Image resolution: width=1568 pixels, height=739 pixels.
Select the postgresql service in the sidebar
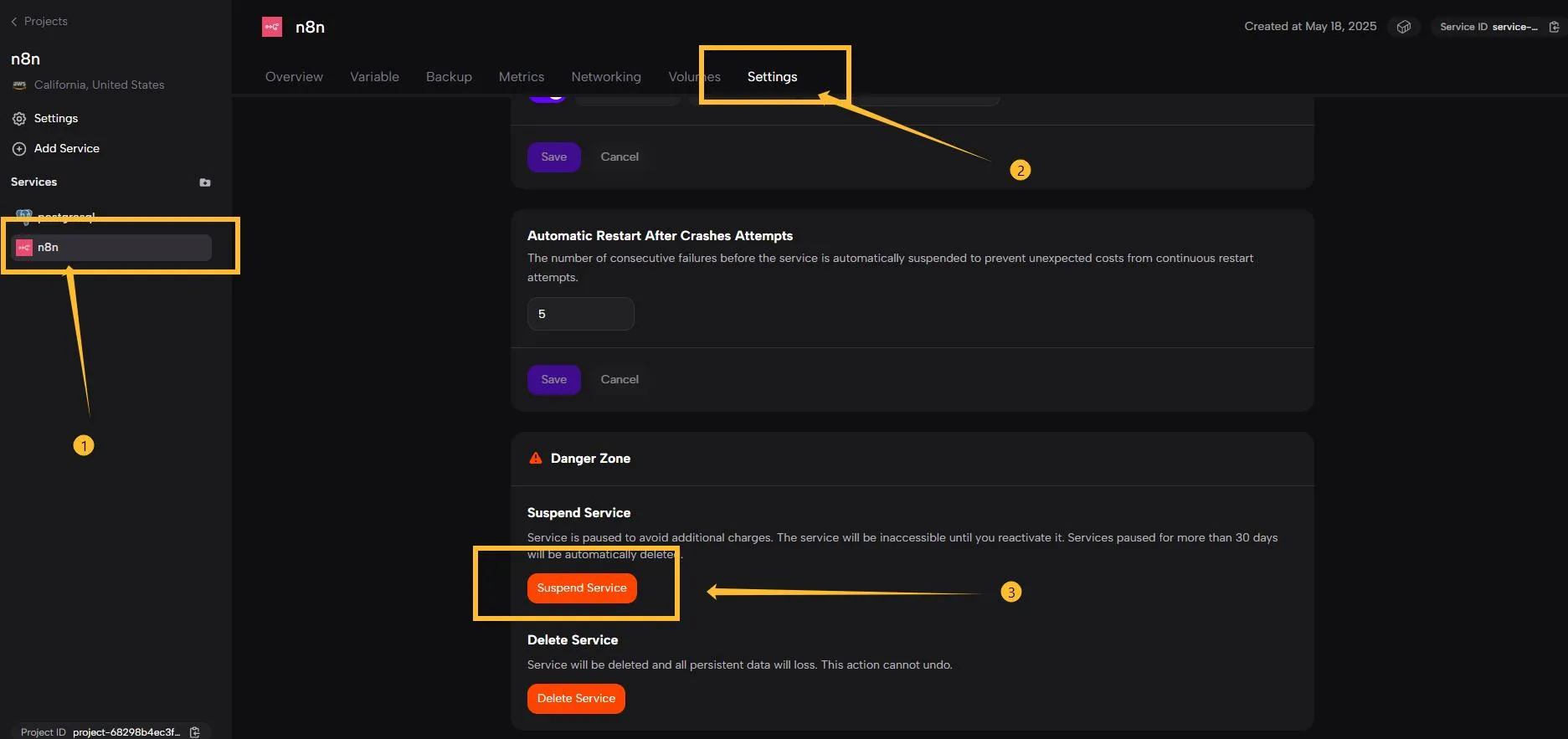(65, 217)
